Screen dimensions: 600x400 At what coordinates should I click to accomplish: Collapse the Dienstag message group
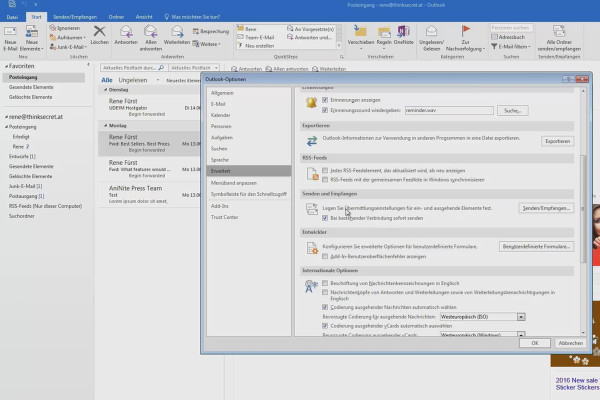pos(106,90)
